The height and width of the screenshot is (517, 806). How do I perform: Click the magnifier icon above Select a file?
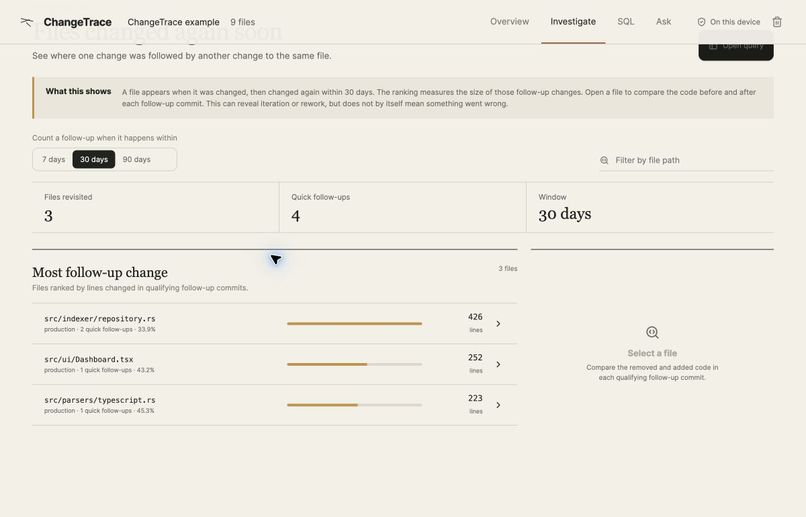point(652,332)
